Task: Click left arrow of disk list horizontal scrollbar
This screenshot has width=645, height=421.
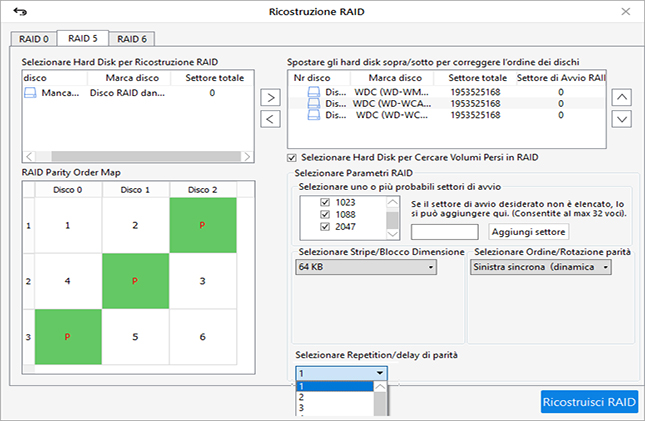Action: coord(29,156)
